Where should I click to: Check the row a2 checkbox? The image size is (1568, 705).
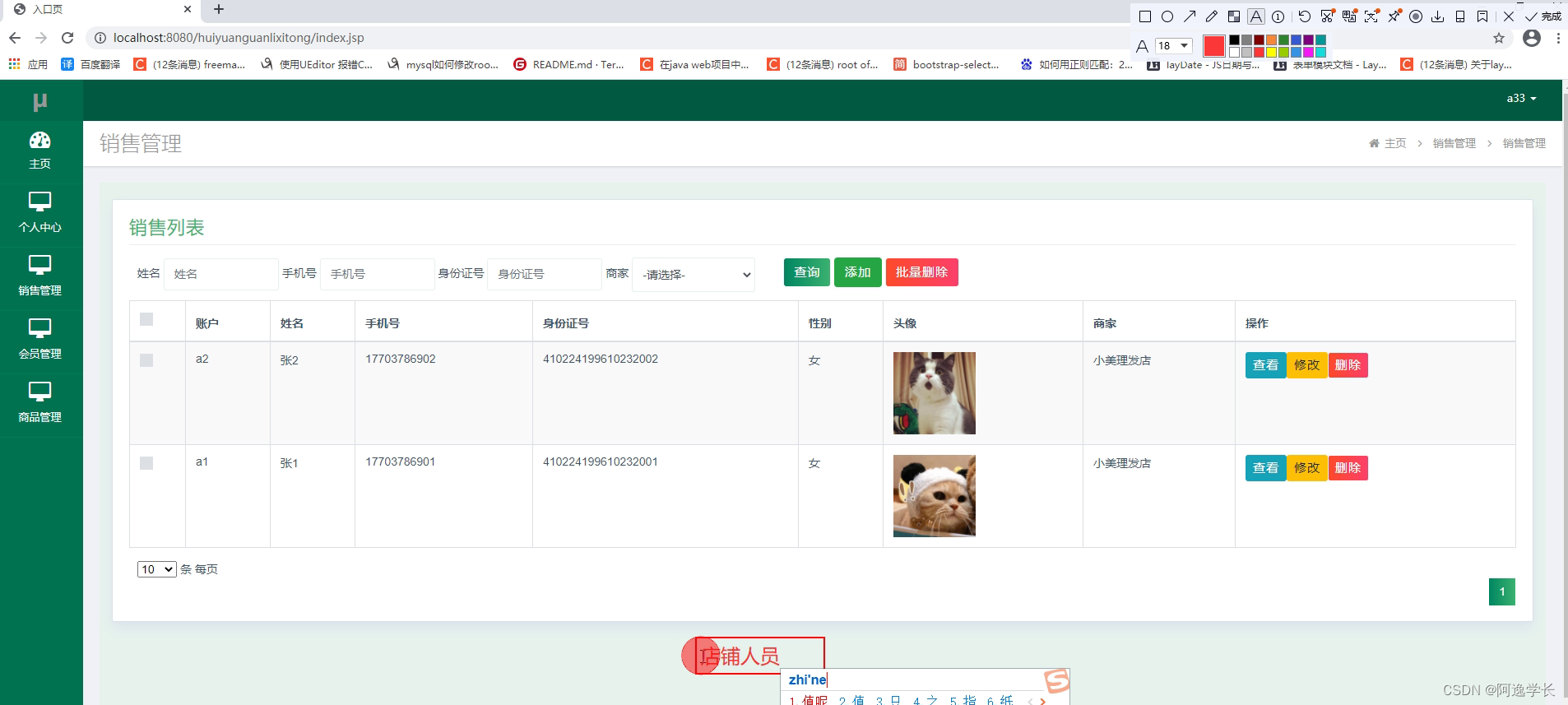click(146, 360)
